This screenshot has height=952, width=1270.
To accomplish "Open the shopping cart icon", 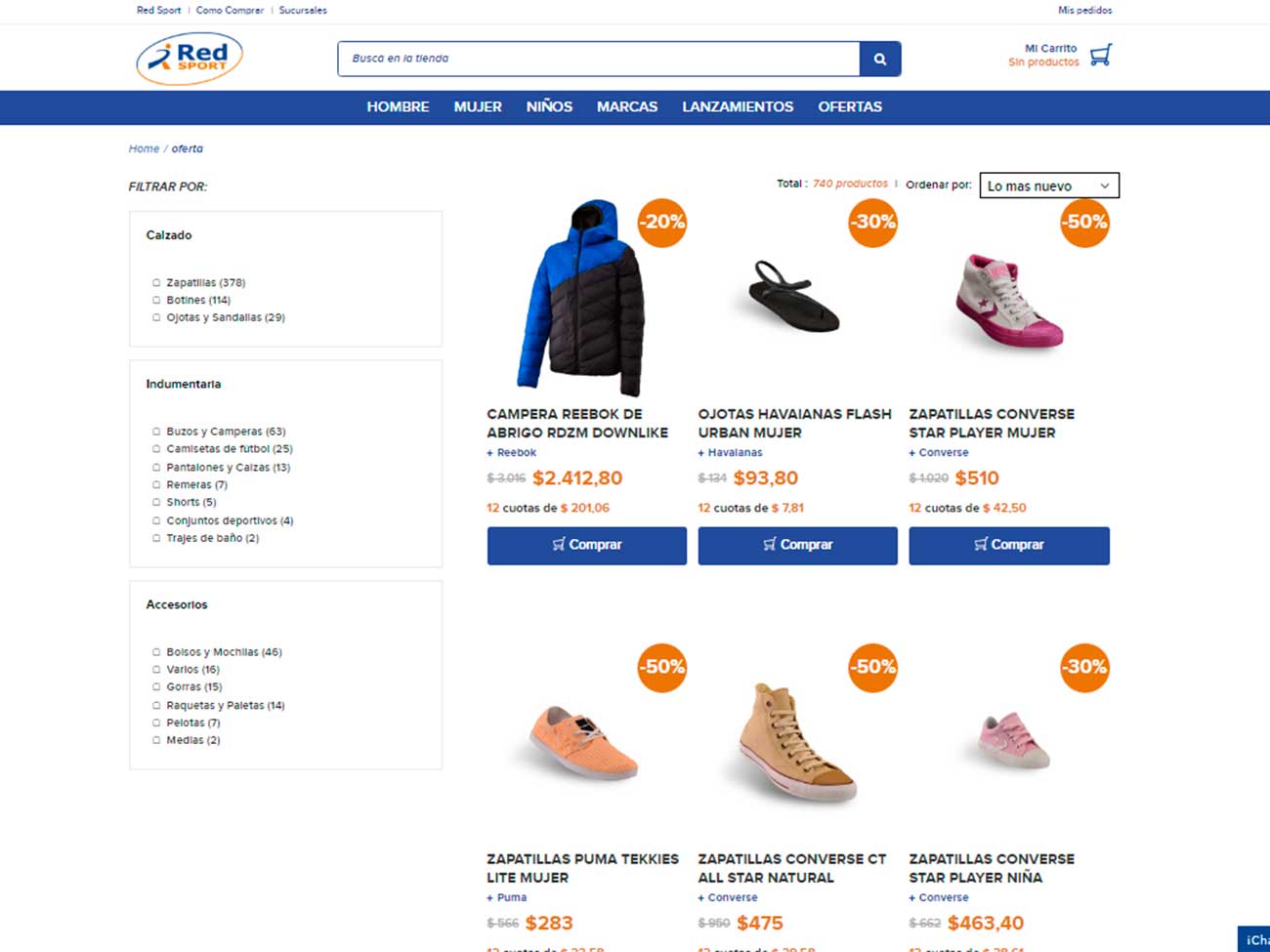I will (x=1100, y=55).
